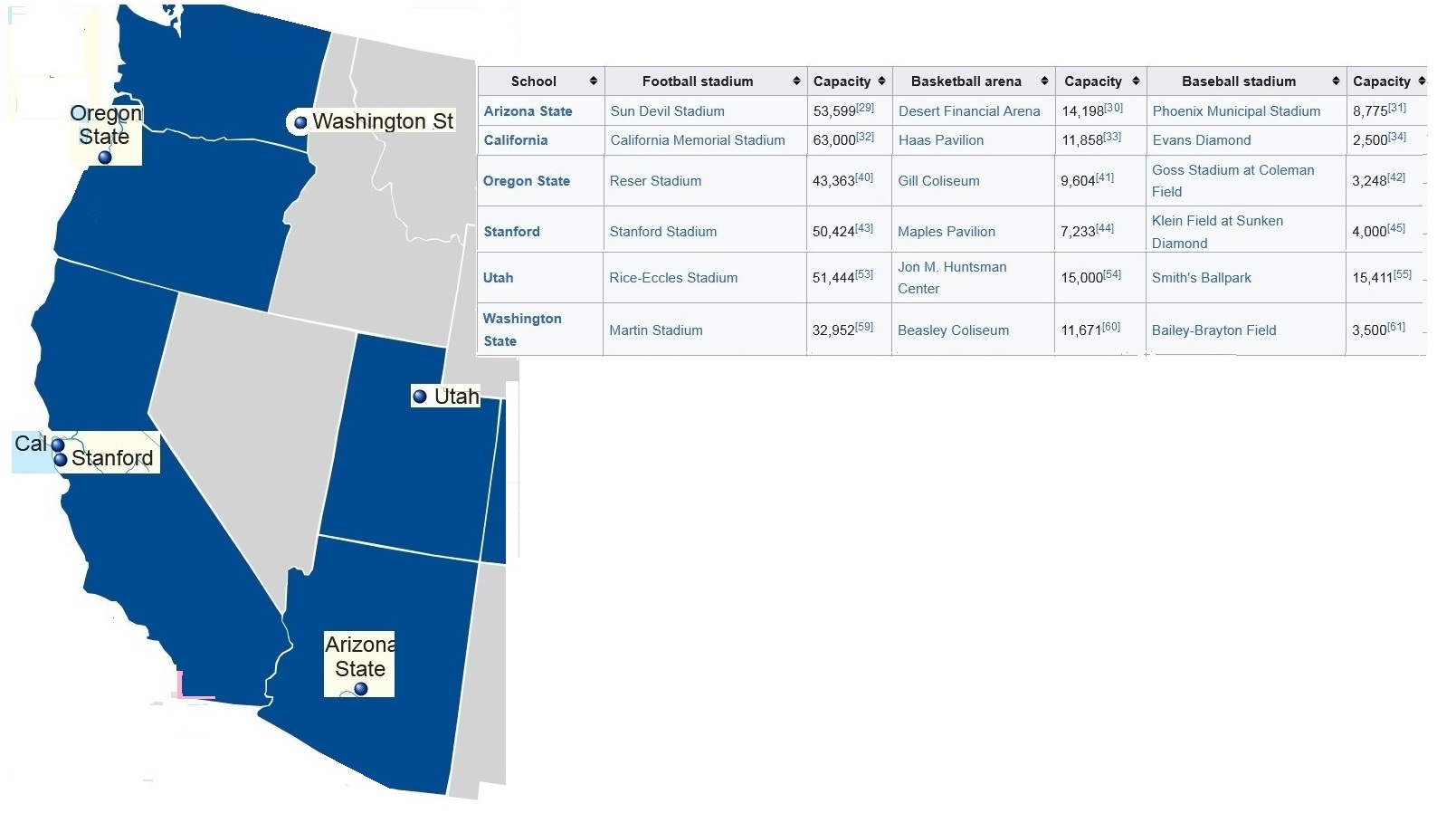Open citation 34 next to 2,500

tap(1397, 137)
